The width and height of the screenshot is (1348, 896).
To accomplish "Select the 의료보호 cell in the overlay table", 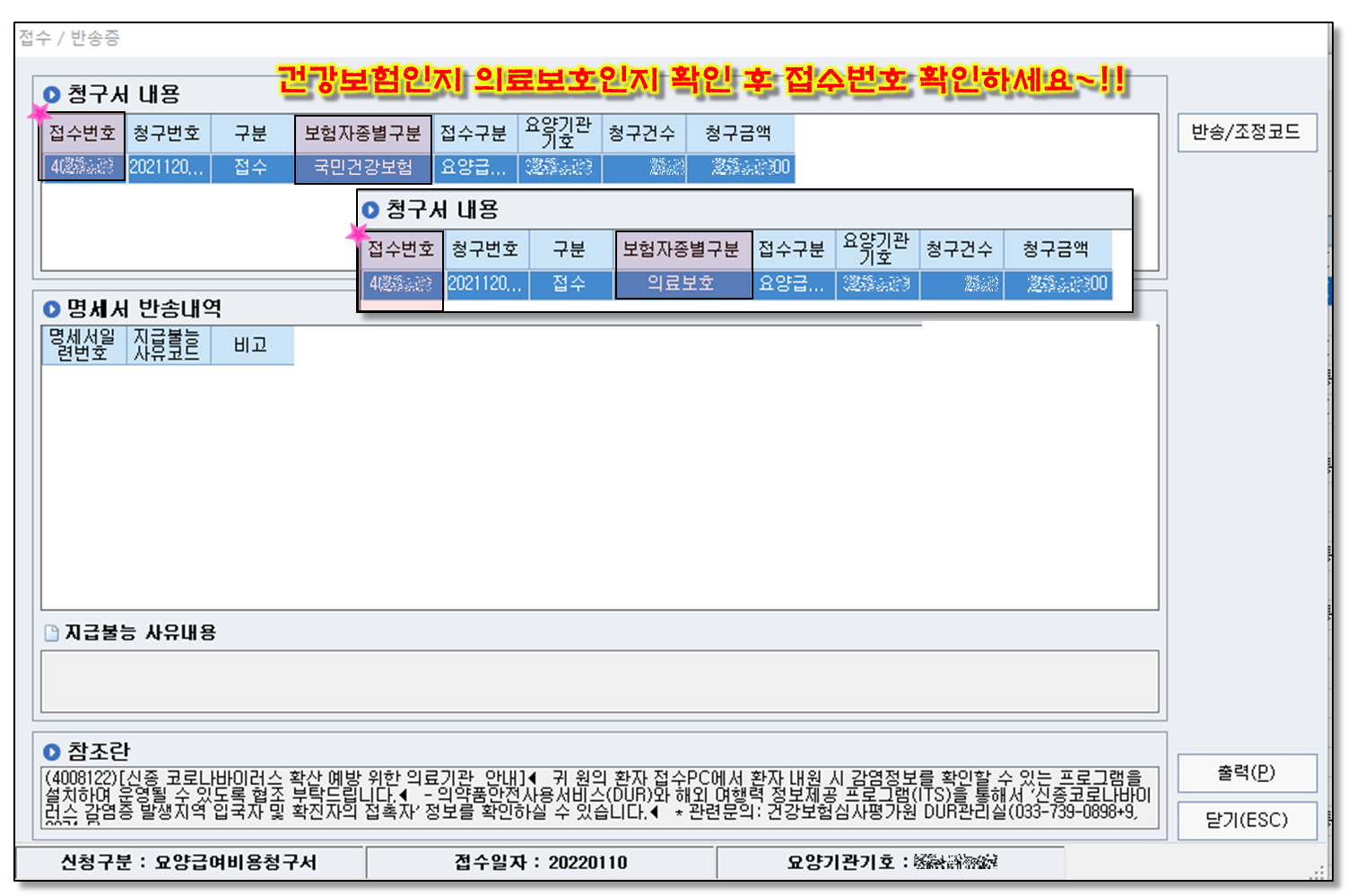I will [682, 283].
